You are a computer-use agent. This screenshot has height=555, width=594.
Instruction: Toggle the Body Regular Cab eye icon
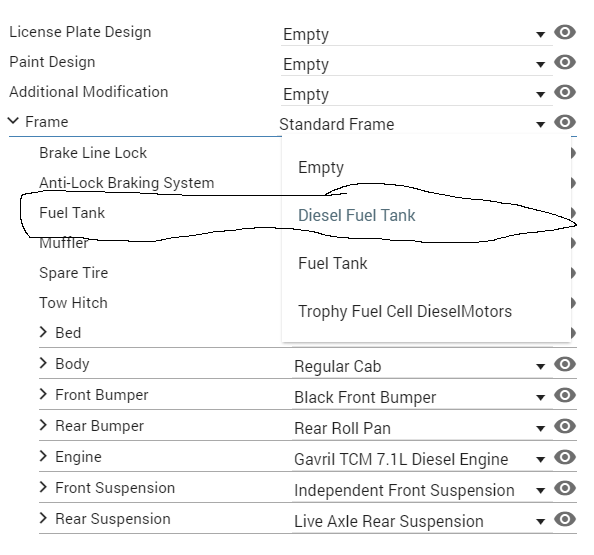[x=565, y=364]
